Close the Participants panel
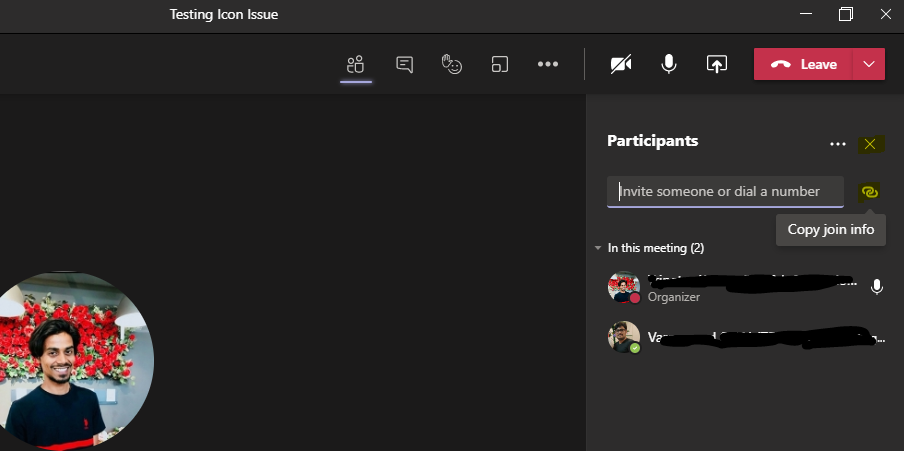This screenshot has width=904, height=451. 870,144
